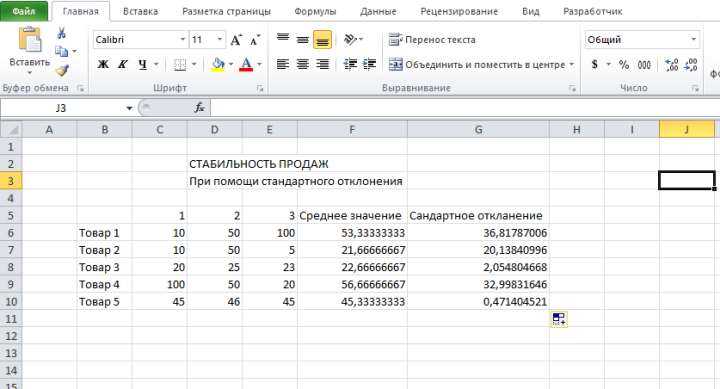
Task: Open the Файл tab
Action: pyautogui.click(x=23, y=11)
